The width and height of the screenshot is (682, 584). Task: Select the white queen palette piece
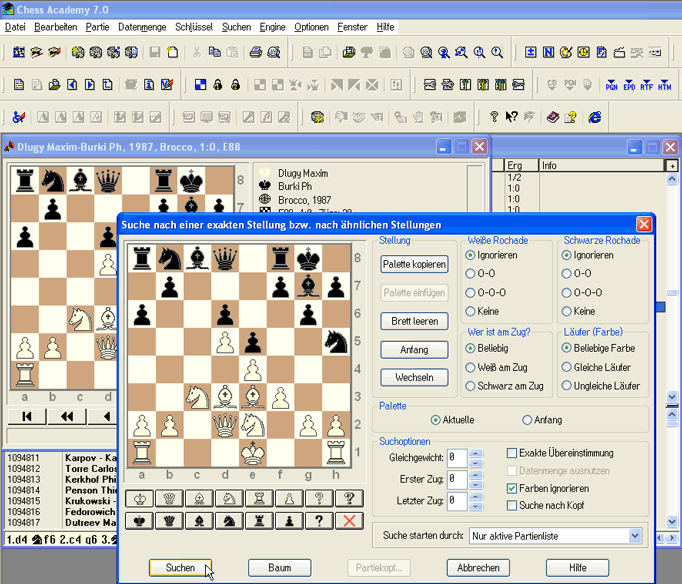[x=170, y=499]
